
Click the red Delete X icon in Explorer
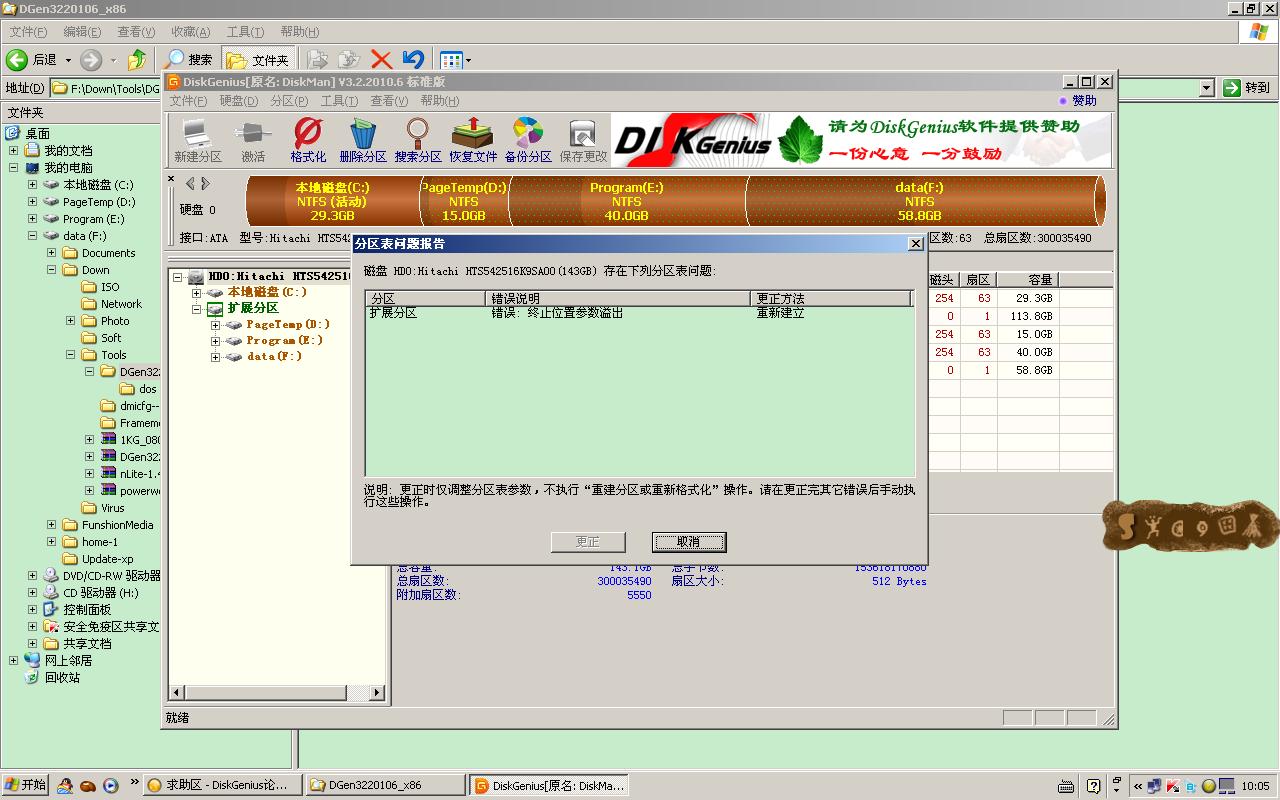381,60
